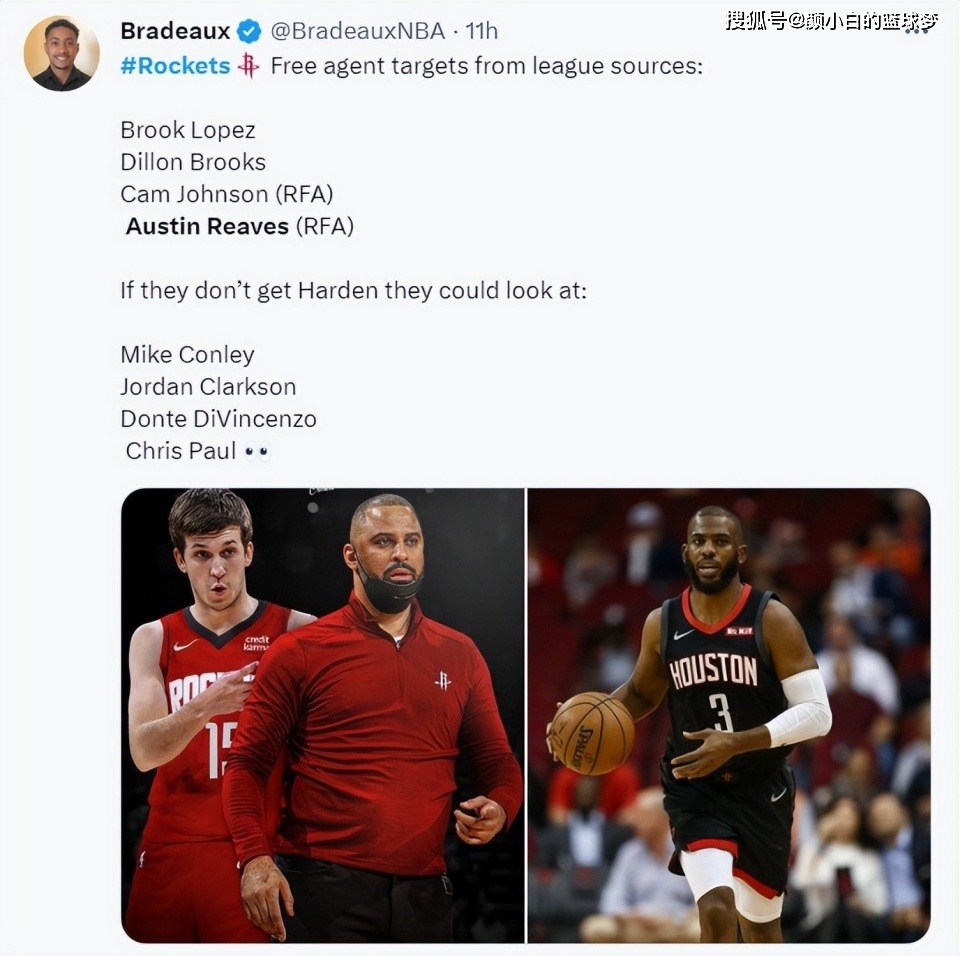Click the Sohu watermark text in corner
This screenshot has height=956, width=960.
(x=832, y=22)
